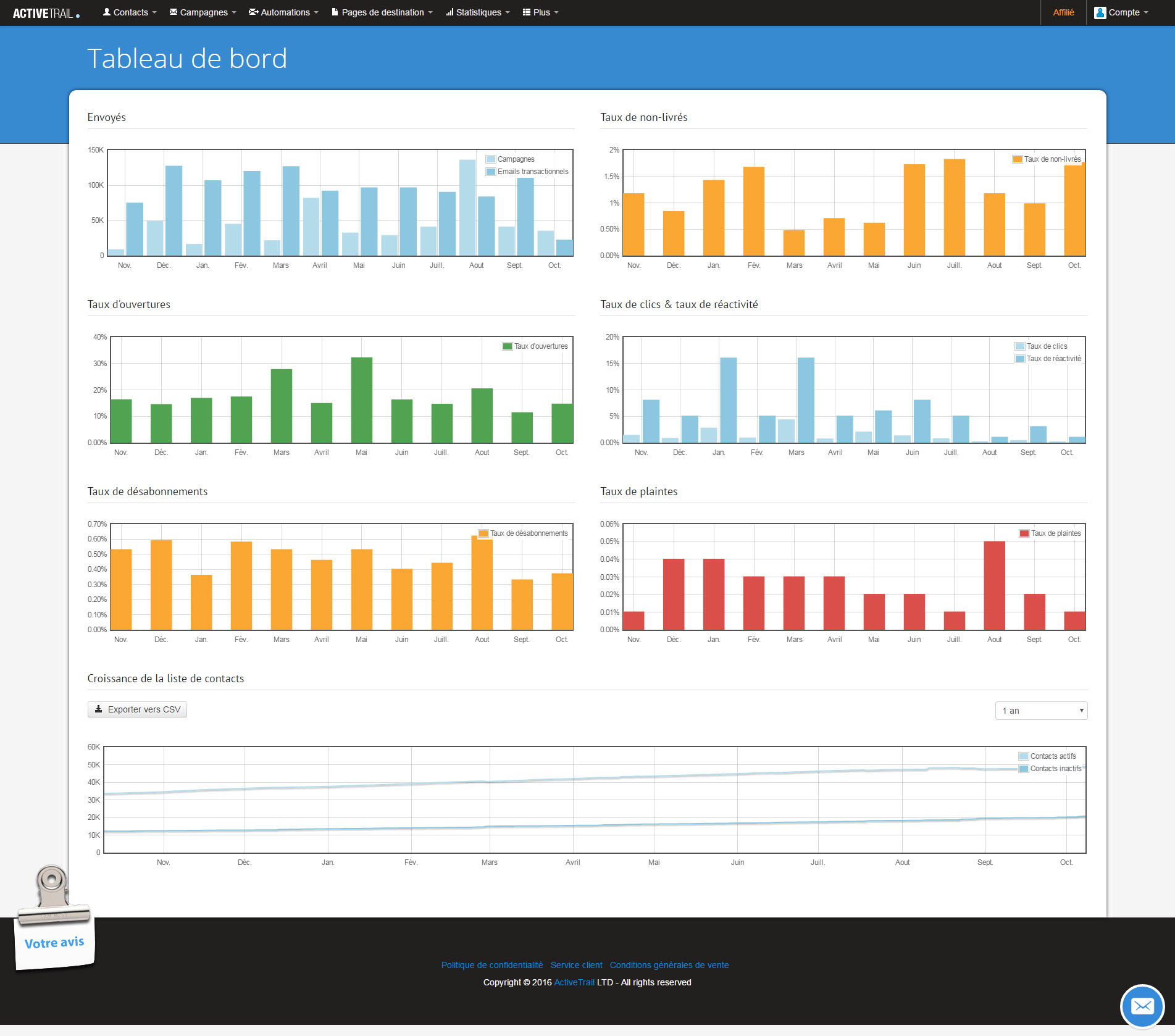Open the Plus menu
This screenshot has height=1036, width=1175.
541,12
